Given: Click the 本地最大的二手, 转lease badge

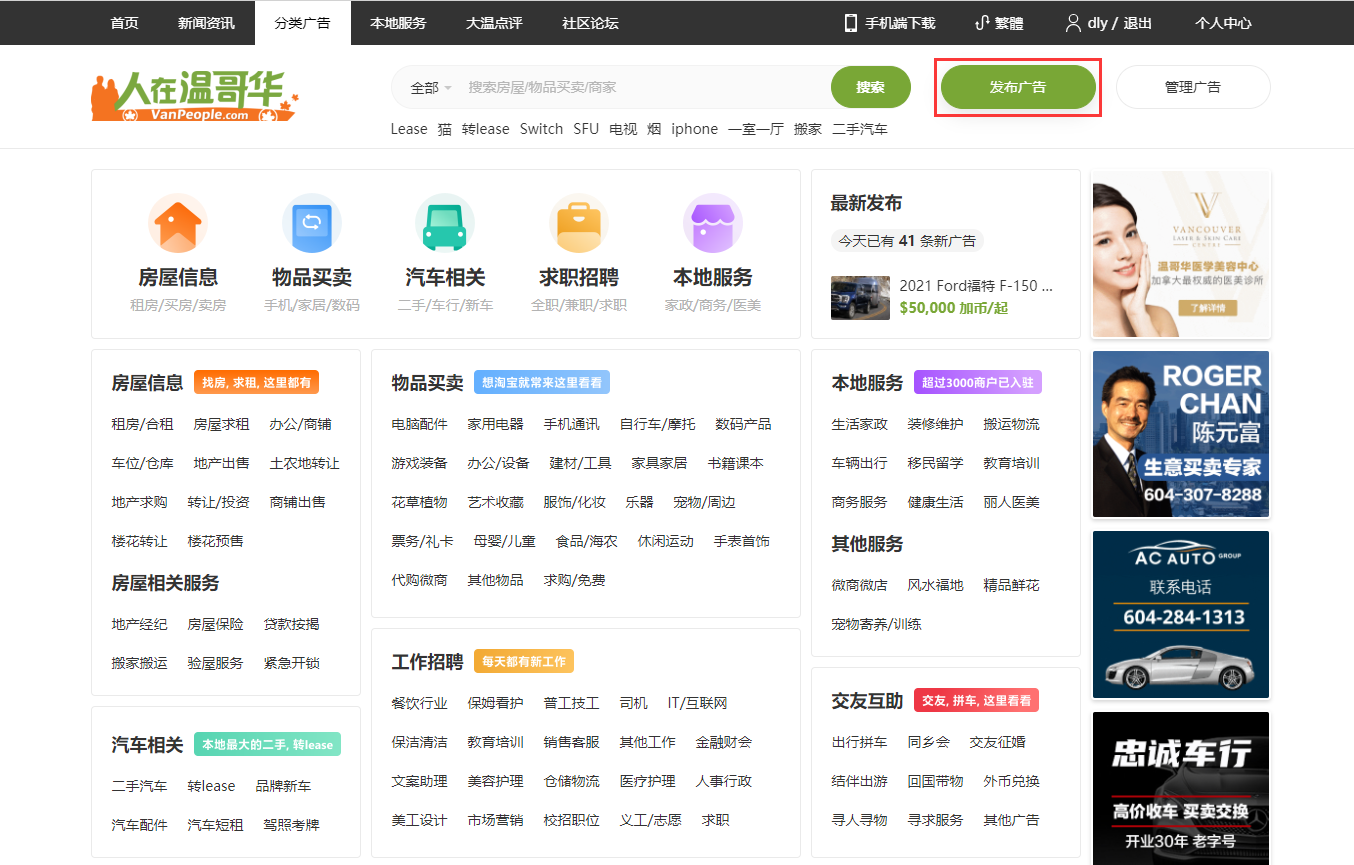Looking at the screenshot, I should [267, 745].
